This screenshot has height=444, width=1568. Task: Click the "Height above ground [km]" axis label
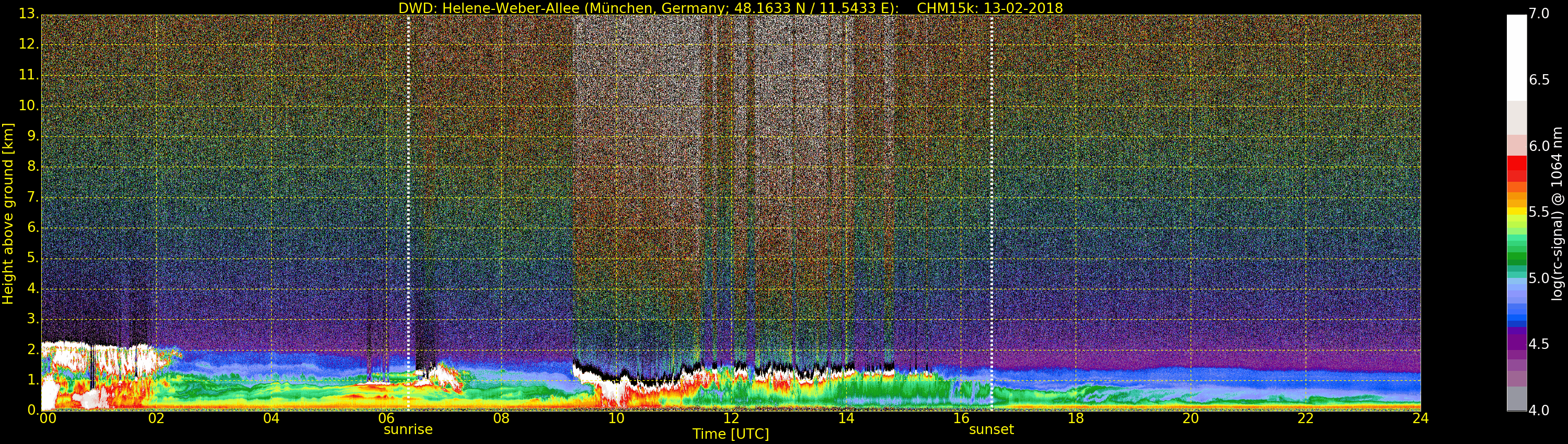tap(8, 214)
